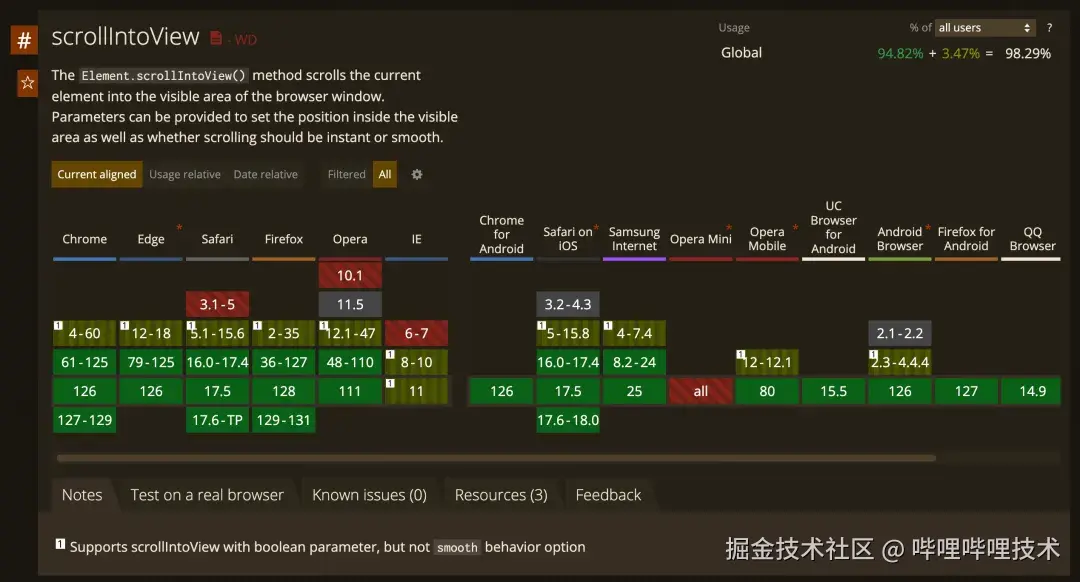Select the All browsers option
This screenshot has height=582, width=1080.
tap(384, 174)
